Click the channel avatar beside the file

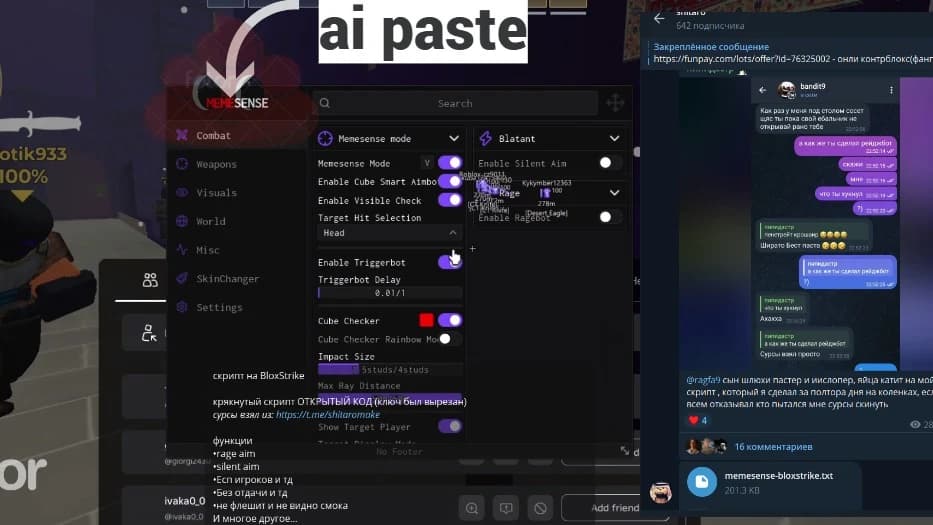[661, 492]
